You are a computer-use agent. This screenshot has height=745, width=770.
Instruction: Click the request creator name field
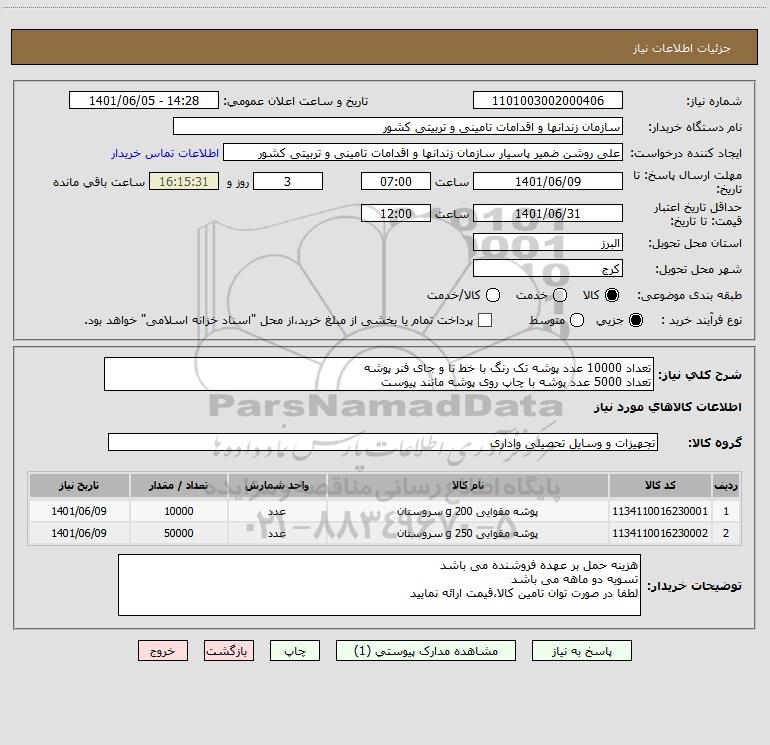pyautogui.click(x=423, y=153)
